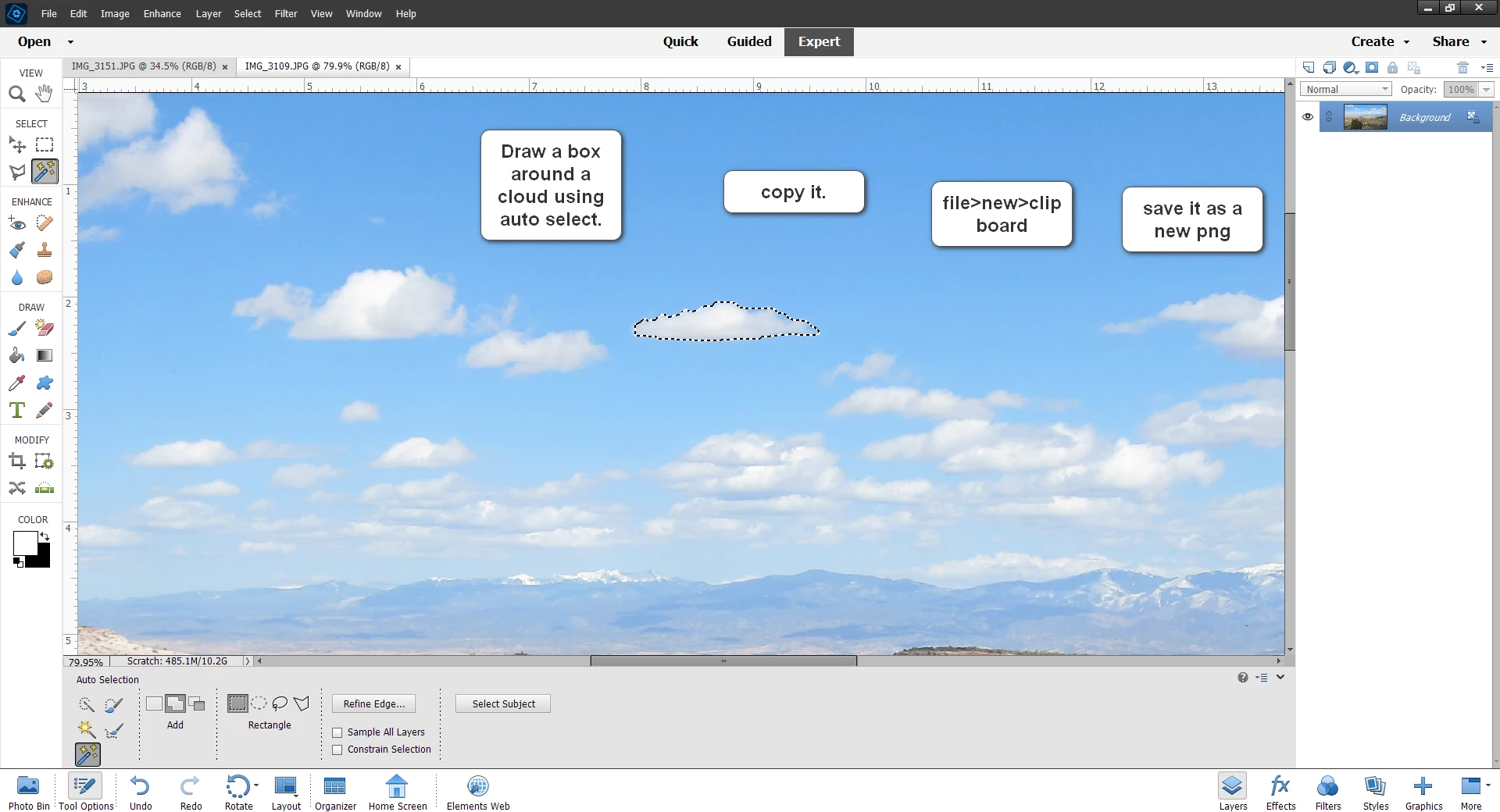Select the Gradient tool

point(45,355)
